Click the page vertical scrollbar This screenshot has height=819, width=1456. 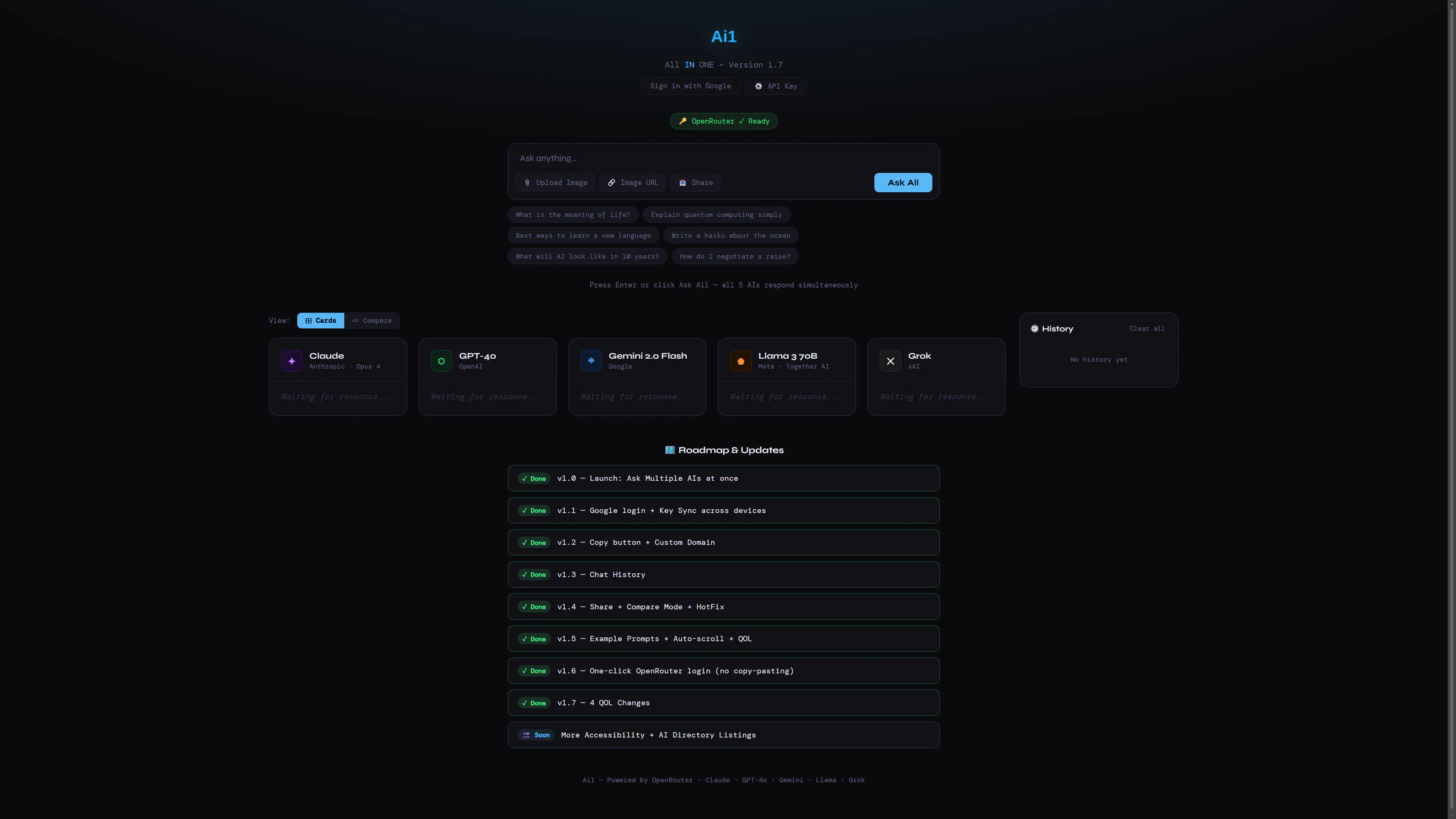coord(1451,409)
